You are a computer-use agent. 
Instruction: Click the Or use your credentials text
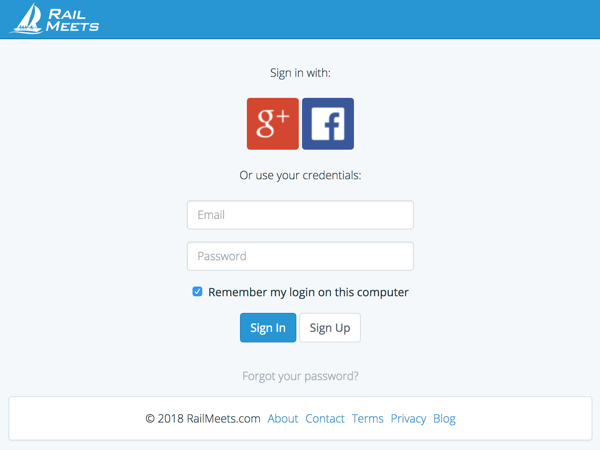point(300,175)
